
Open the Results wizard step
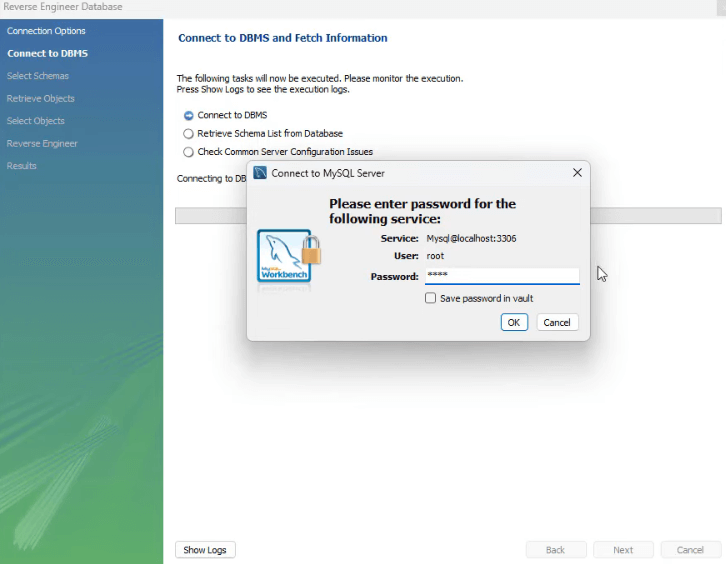click(21, 166)
